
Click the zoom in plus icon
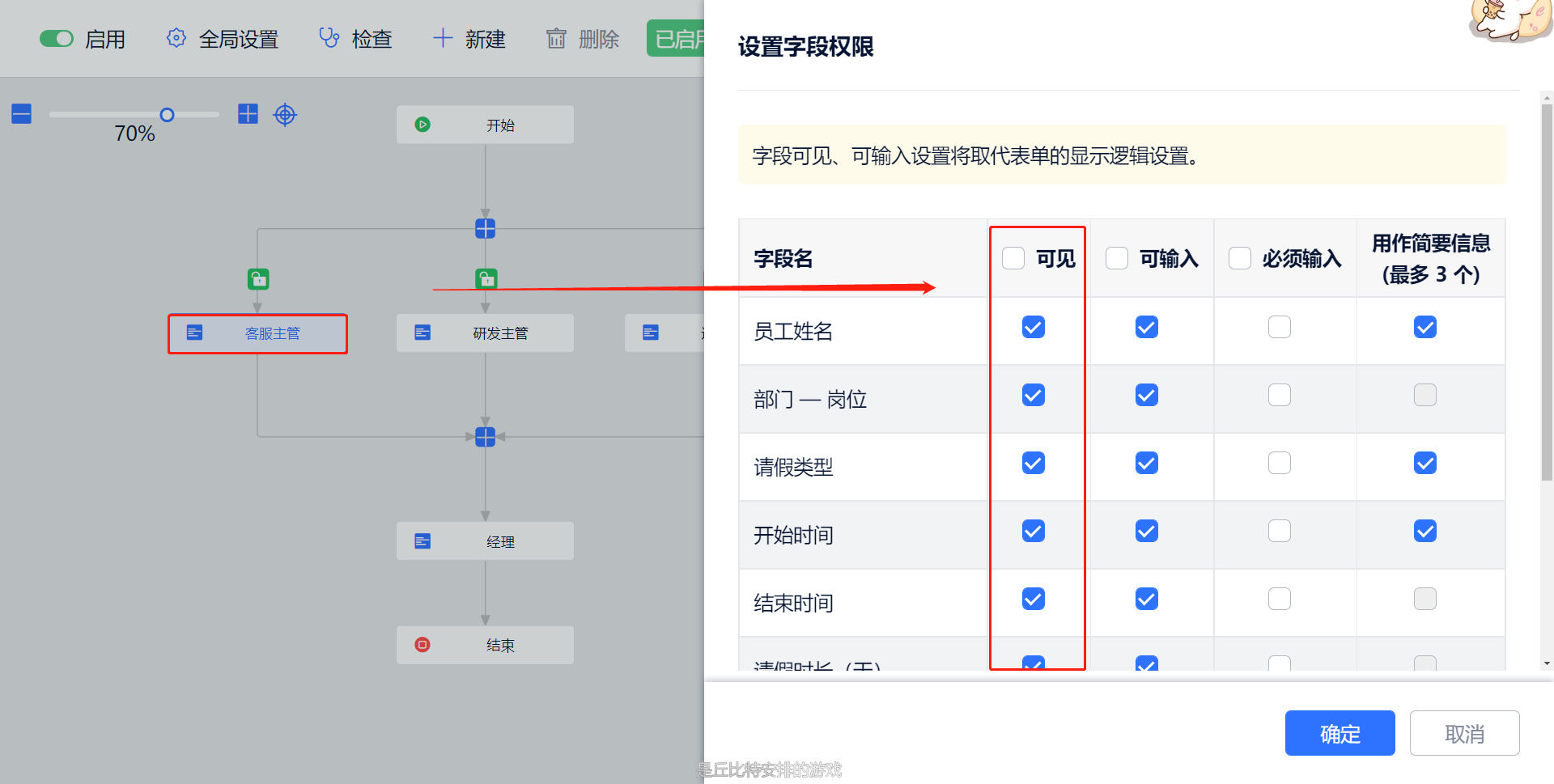click(248, 114)
